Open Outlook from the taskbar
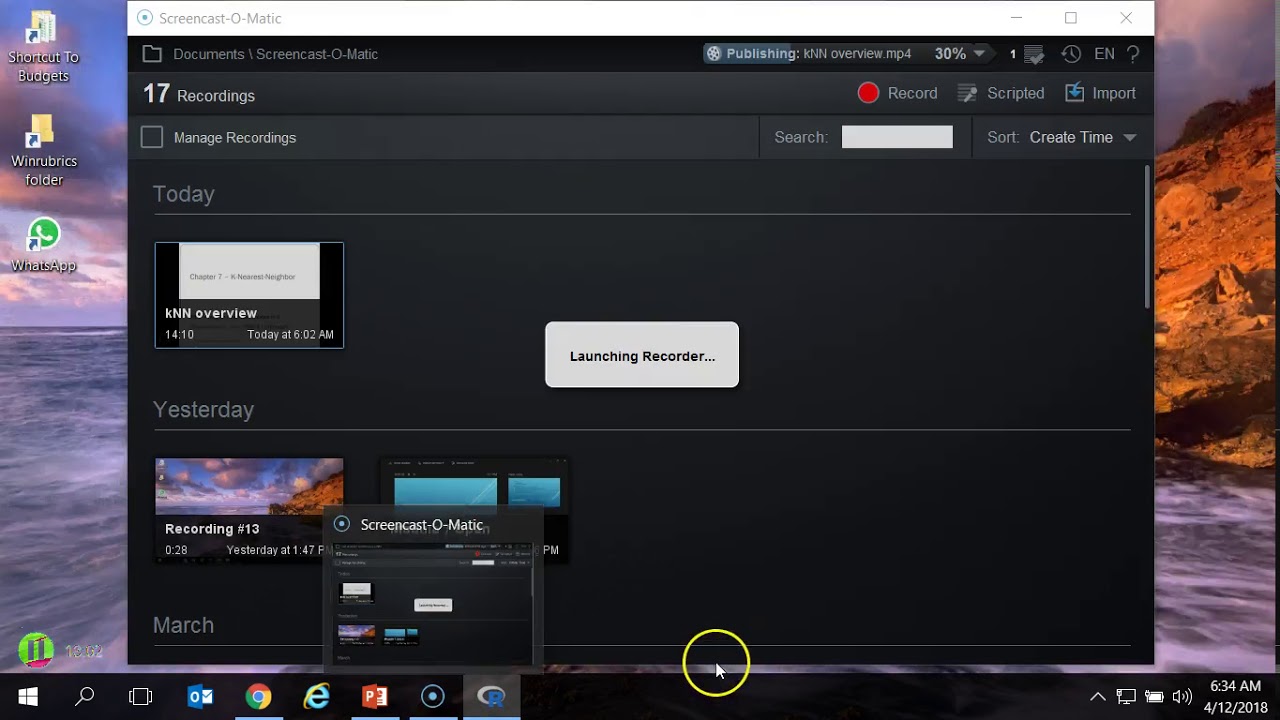 (x=200, y=696)
